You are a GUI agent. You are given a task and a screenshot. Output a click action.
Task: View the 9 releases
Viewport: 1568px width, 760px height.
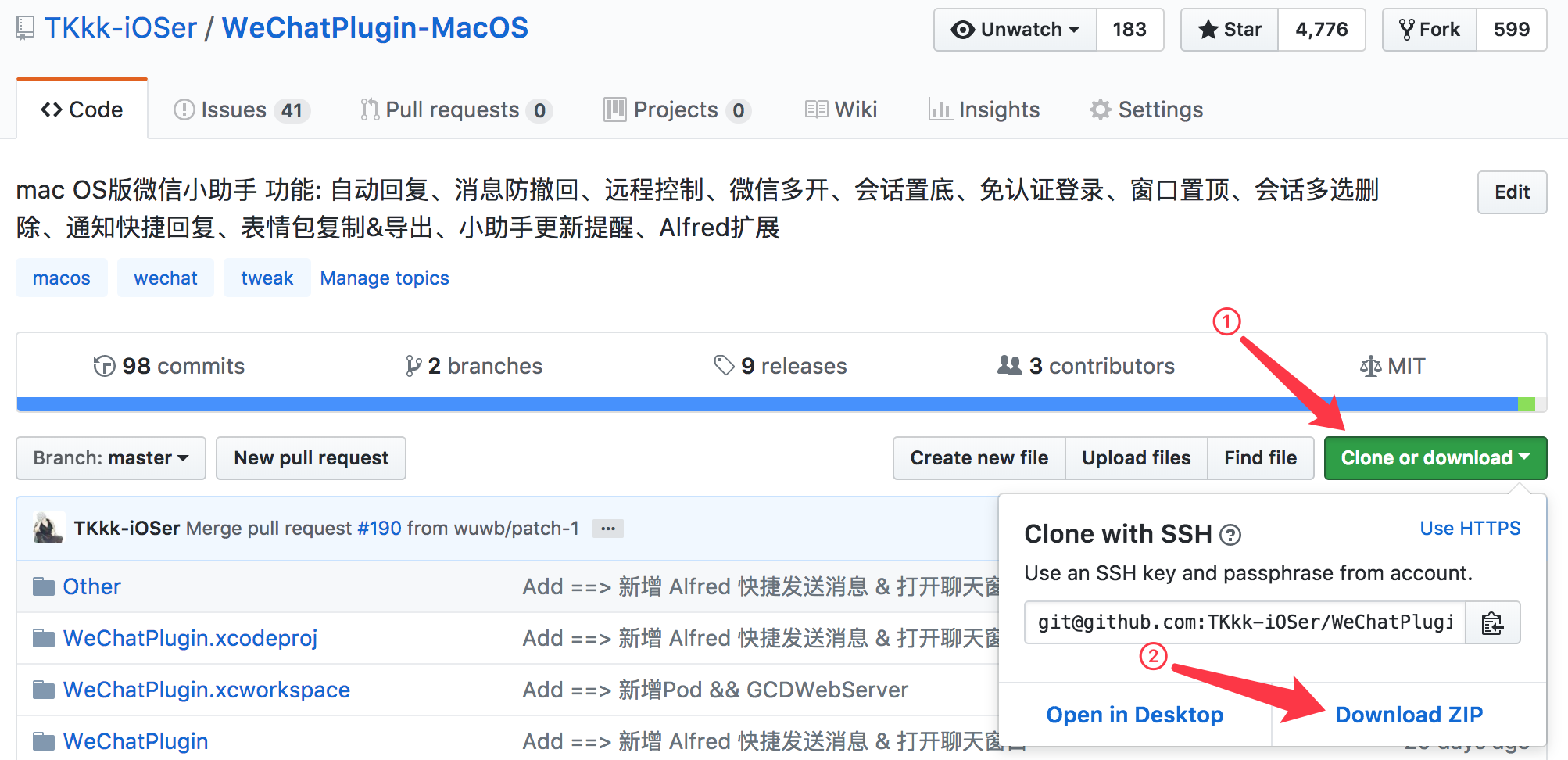780,366
